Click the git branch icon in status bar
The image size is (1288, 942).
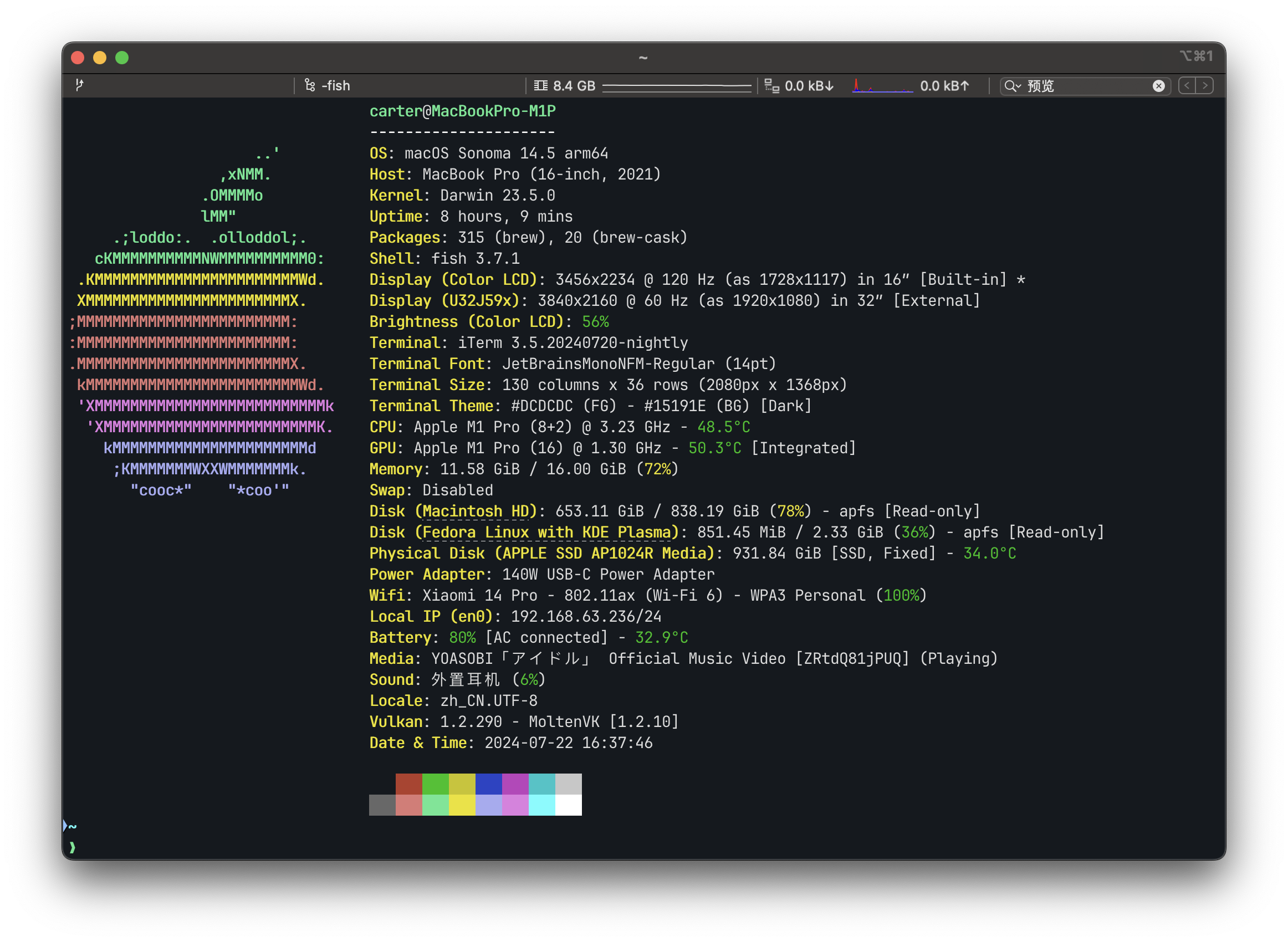coord(79,85)
